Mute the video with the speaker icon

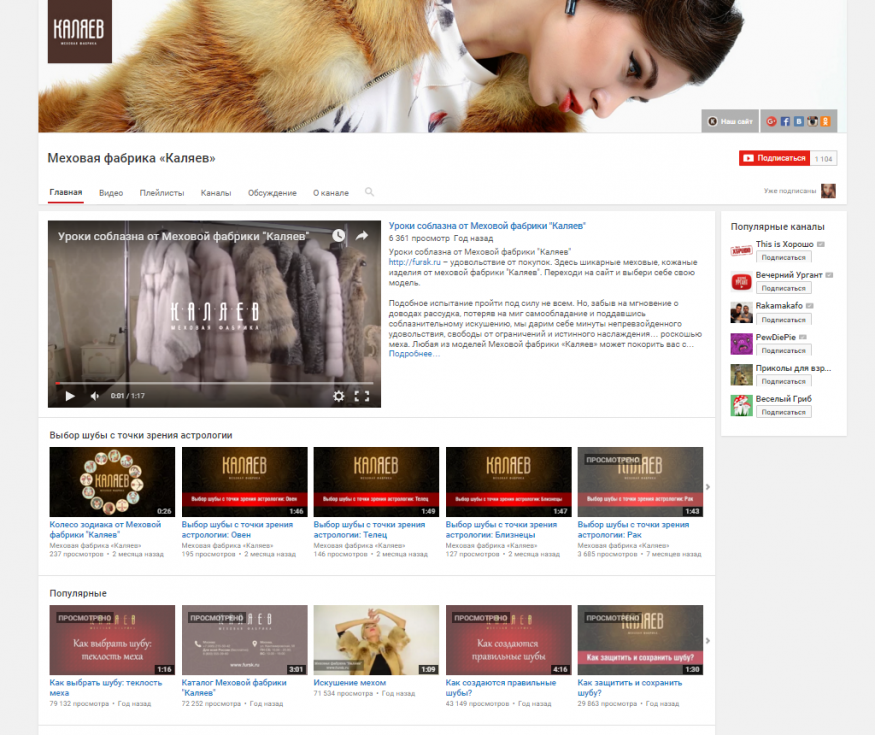[x=94, y=396]
